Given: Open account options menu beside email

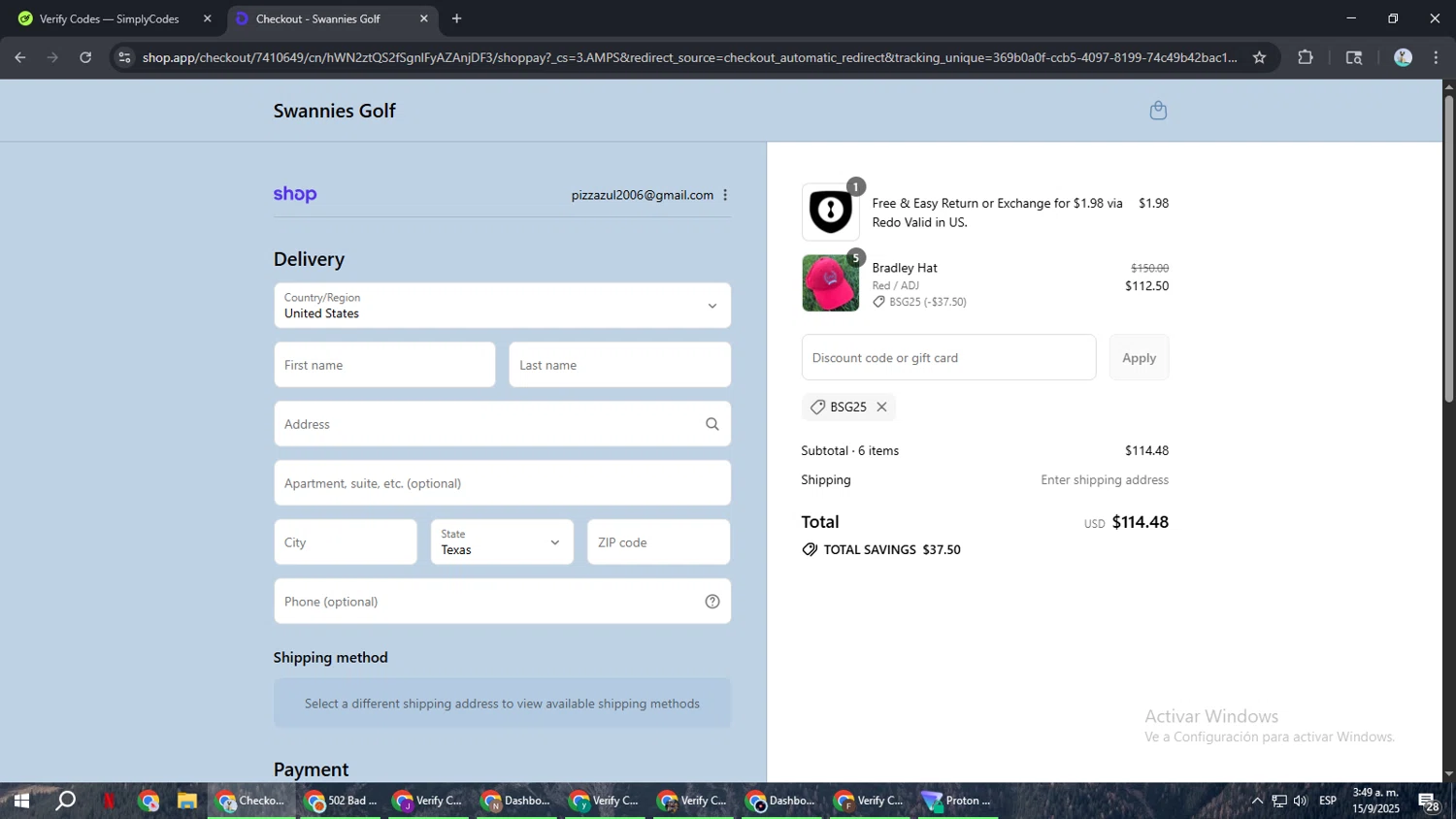Looking at the screenshot, I should pos(725,195).
